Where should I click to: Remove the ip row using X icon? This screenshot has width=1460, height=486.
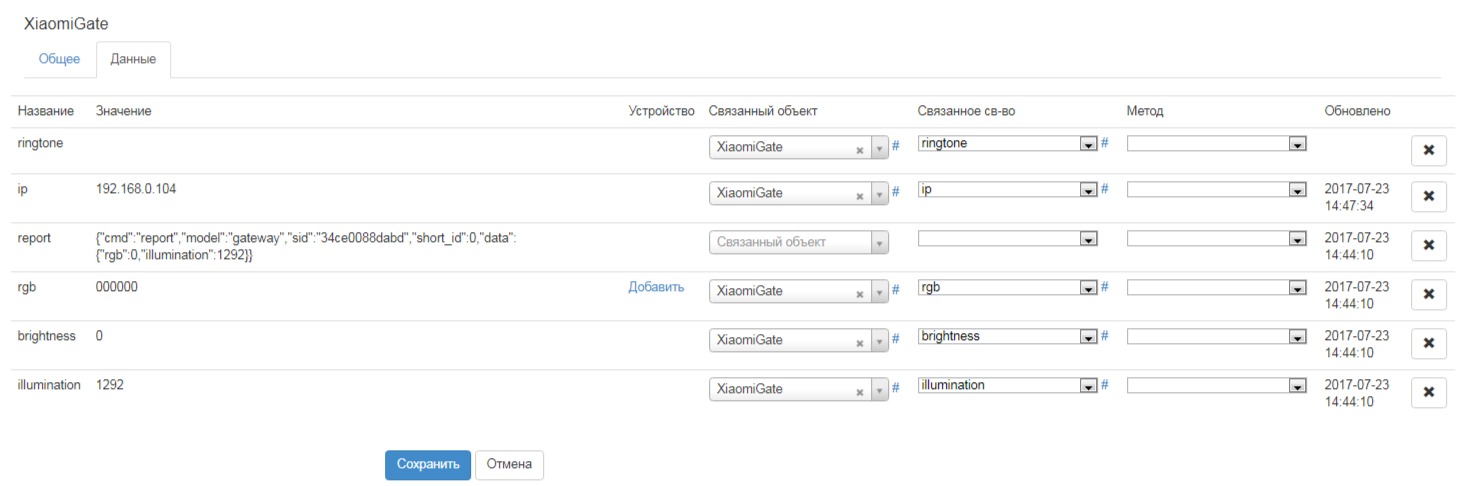click(x=1428, y=196)
